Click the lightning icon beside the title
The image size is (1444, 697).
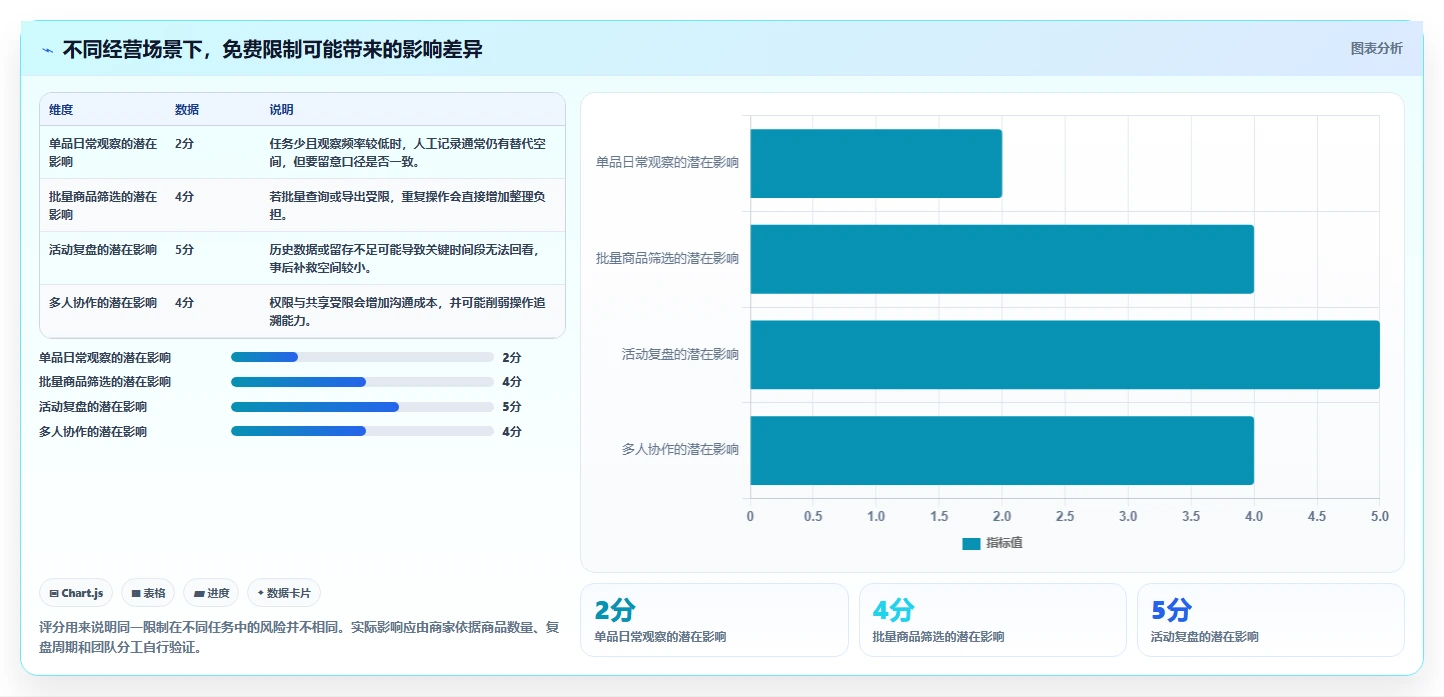click(48, 49)
